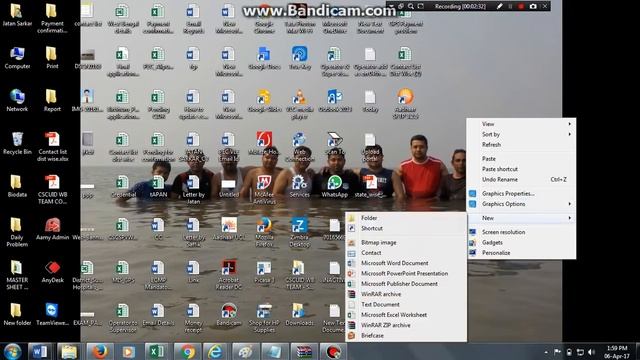Select the MASTER SHEET desktop icon

(x=17, y=275)
